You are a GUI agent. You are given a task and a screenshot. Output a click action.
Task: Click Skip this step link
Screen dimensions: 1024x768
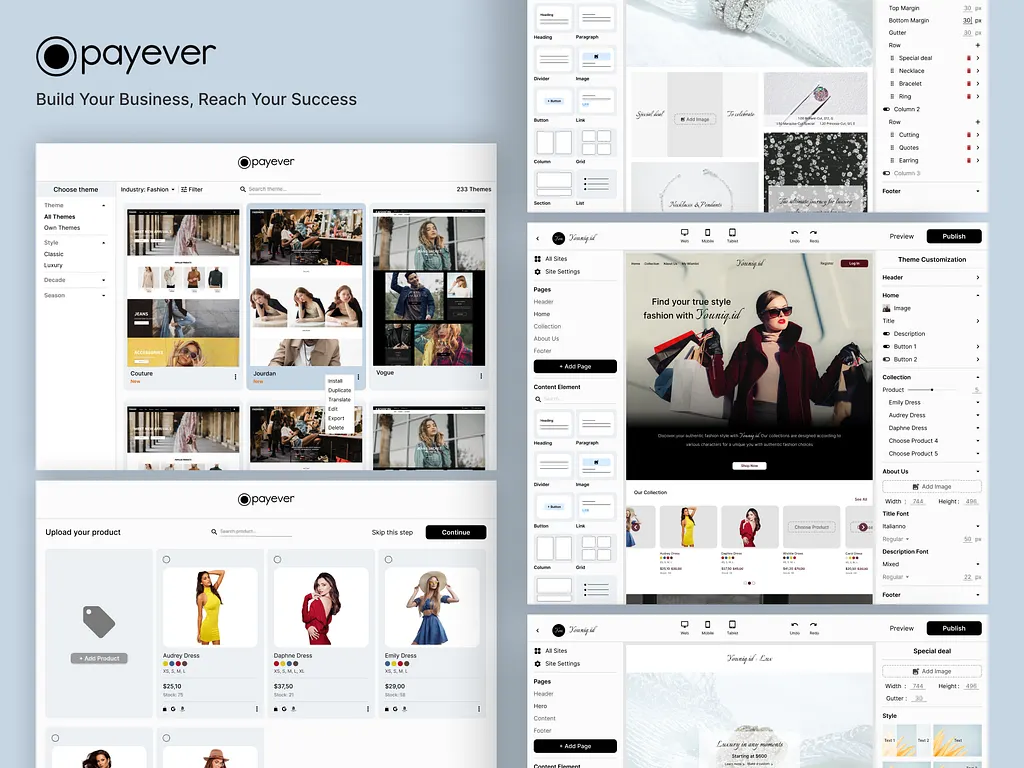(392, 532)
